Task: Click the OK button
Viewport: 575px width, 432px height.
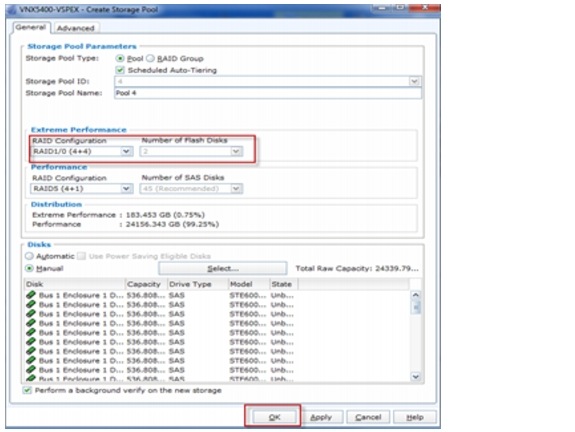Action: pyautogui.click(x=274, y=417)
